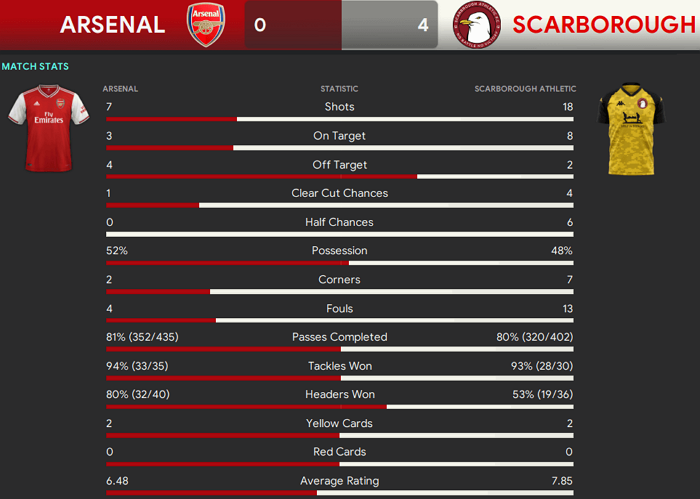
Task: Click the Scarborough Athletic seagull badge
Action: (476, 25)
